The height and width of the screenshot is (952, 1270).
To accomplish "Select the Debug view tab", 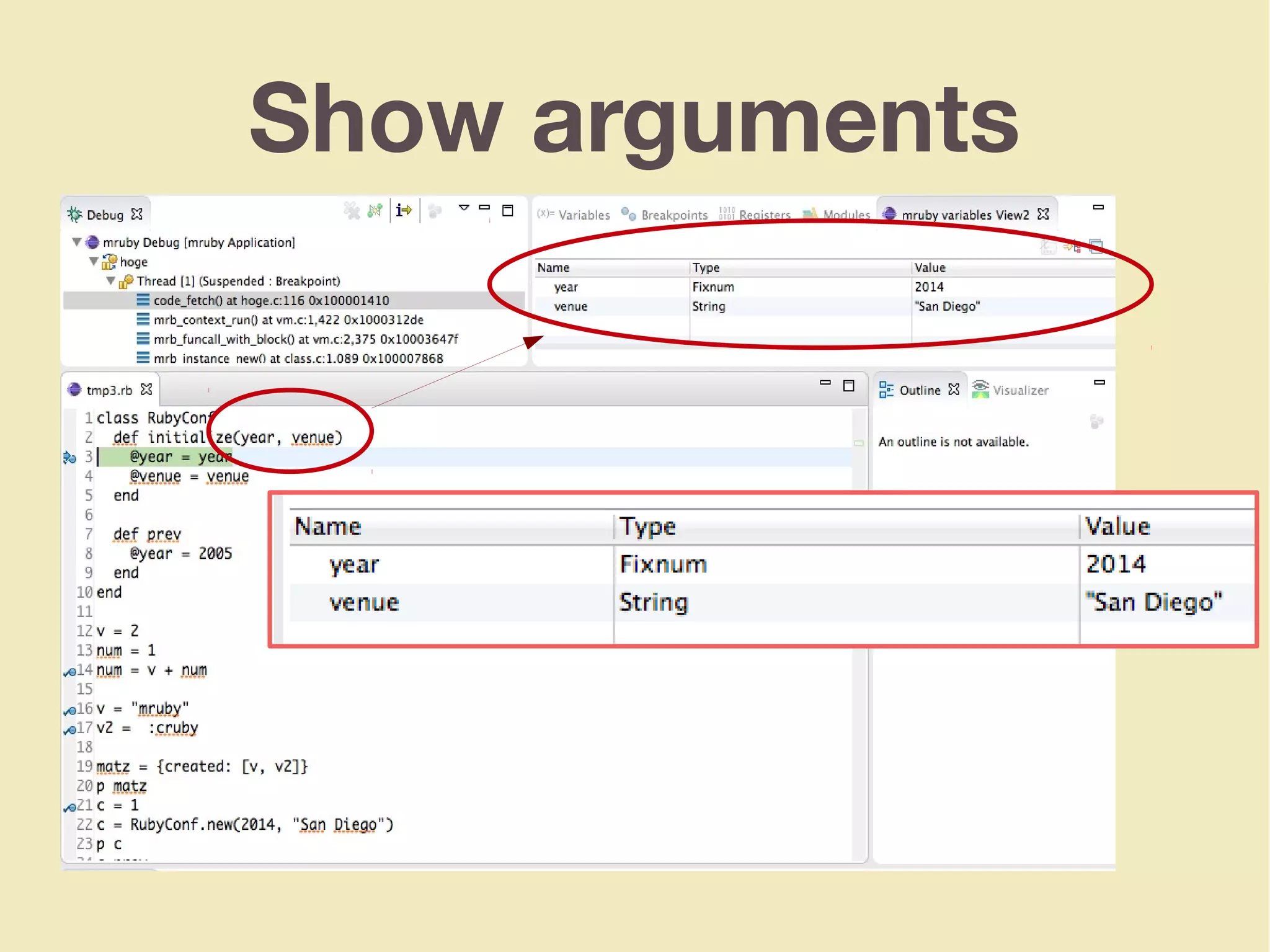I will click(x=105, y=215).
